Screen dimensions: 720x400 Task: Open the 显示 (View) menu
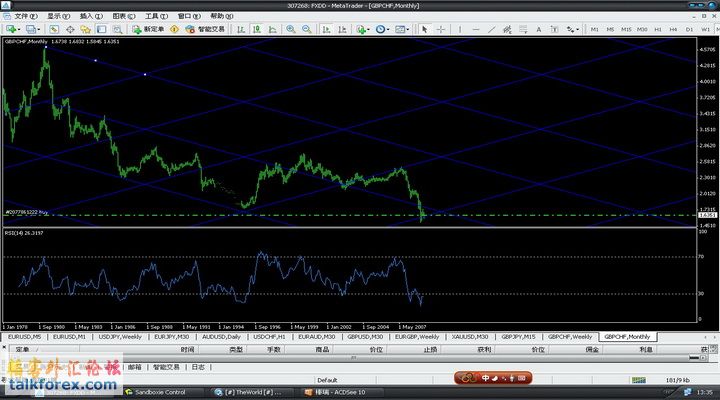pos(58,16)
